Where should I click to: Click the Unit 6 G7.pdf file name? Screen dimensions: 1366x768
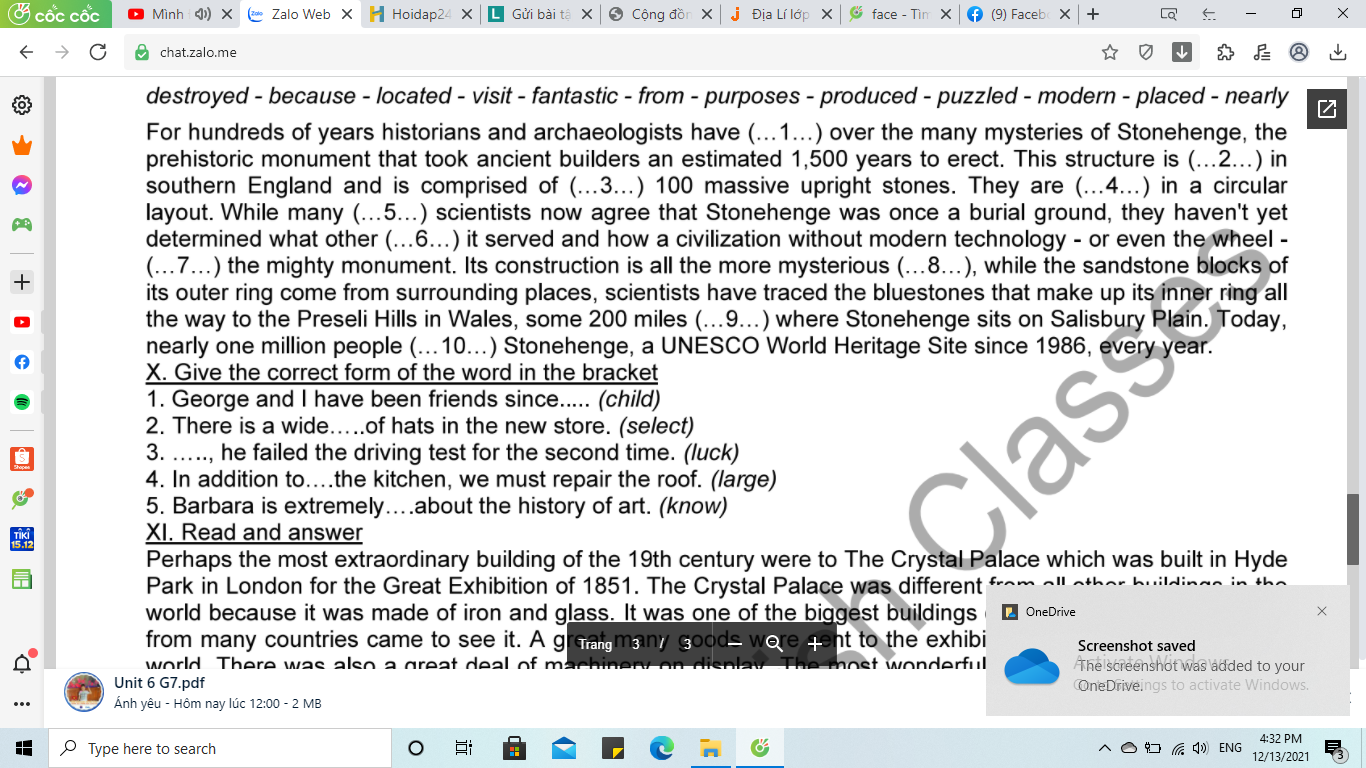tap(160, 683)
